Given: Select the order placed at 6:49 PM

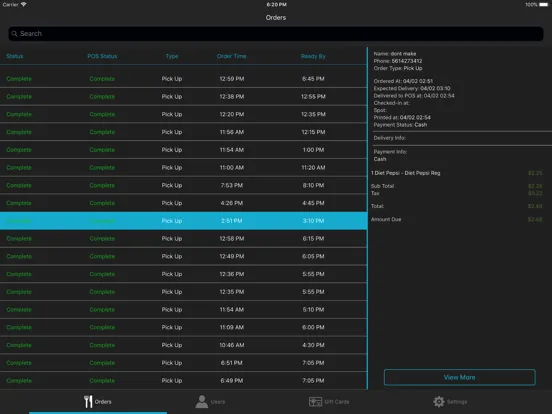Looking at the screenshot, I should coord(183,381).
